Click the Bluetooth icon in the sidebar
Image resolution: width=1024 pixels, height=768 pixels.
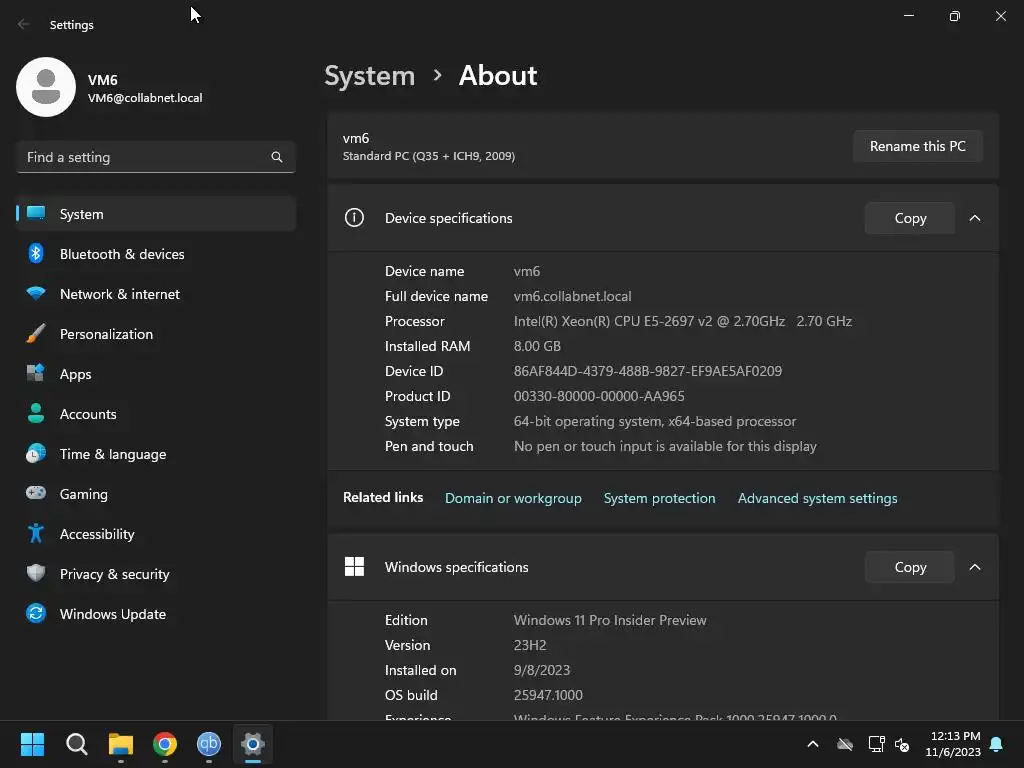tap(36, 253)
